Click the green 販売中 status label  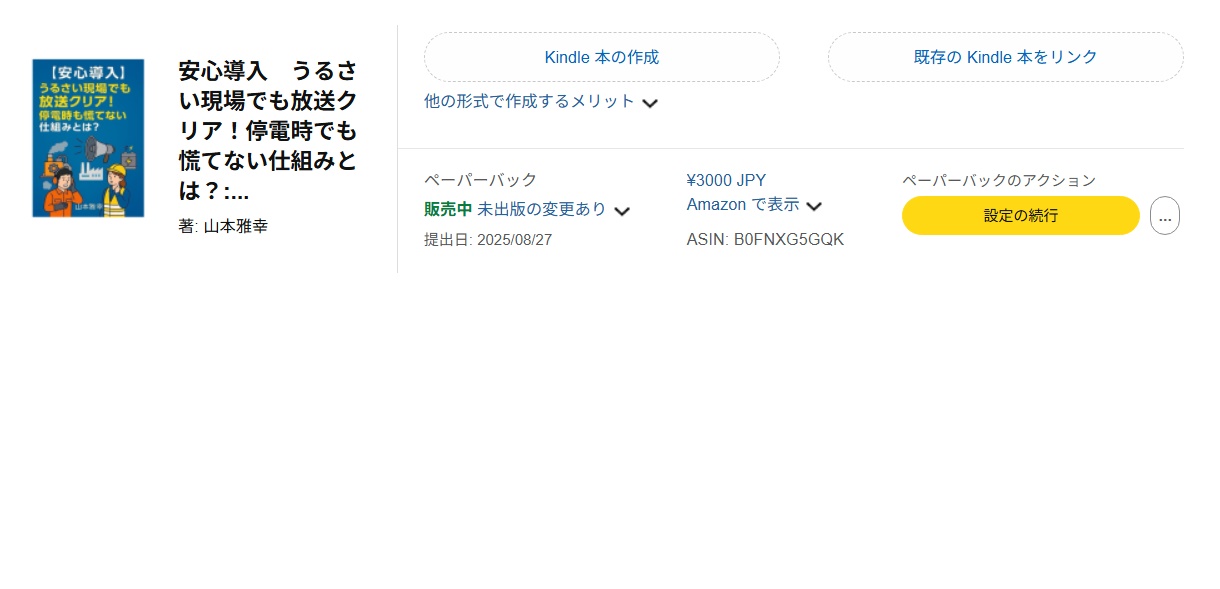(448, 209)
